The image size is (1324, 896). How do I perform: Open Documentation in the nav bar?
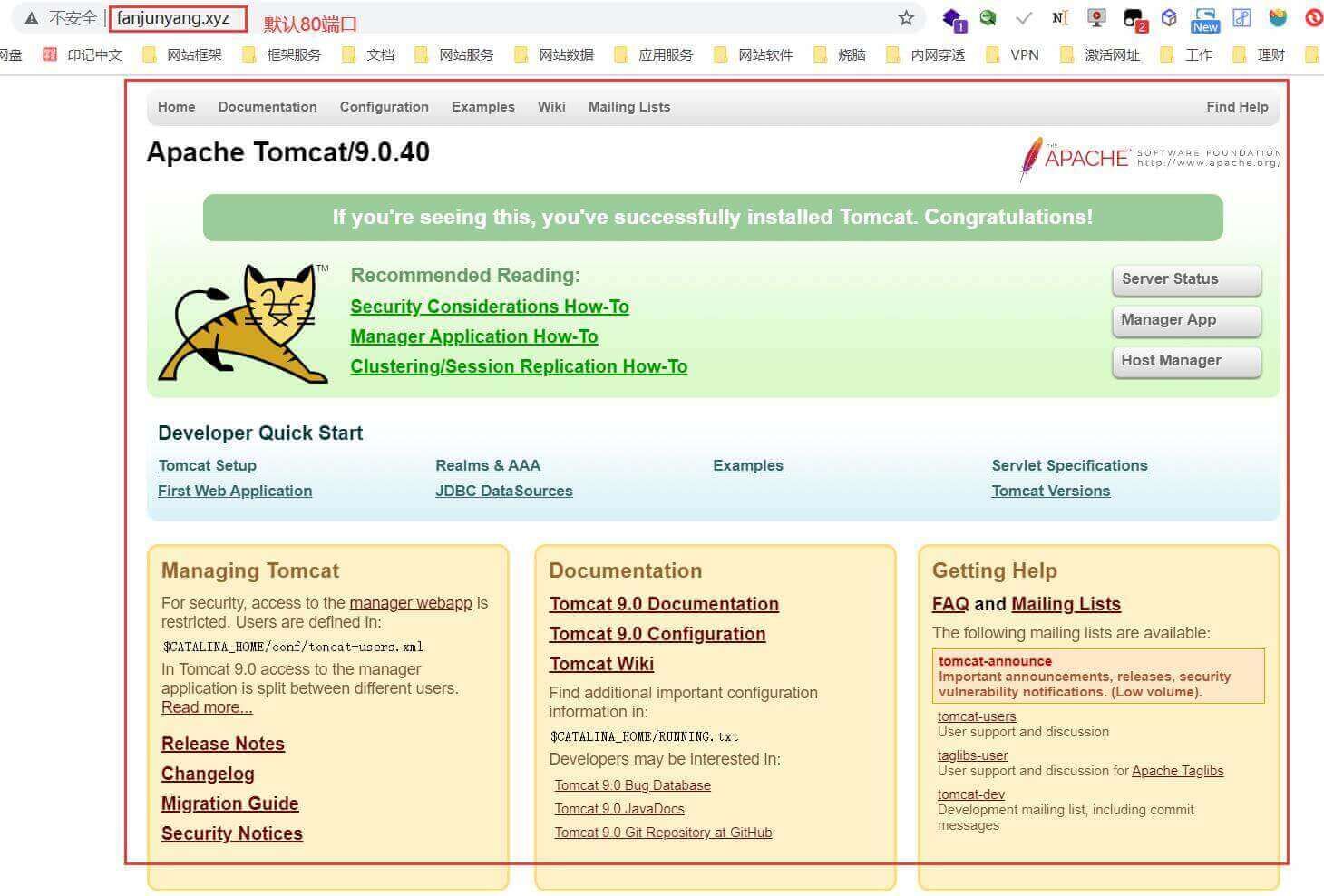click(x=268, y=107)
